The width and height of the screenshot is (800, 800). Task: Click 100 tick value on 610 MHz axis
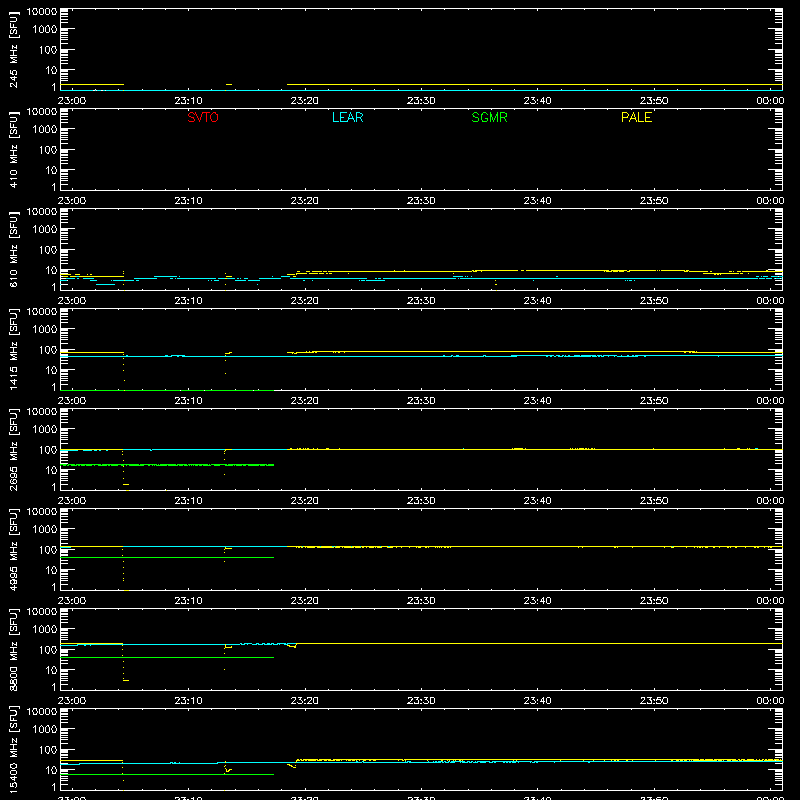(48, 250)
